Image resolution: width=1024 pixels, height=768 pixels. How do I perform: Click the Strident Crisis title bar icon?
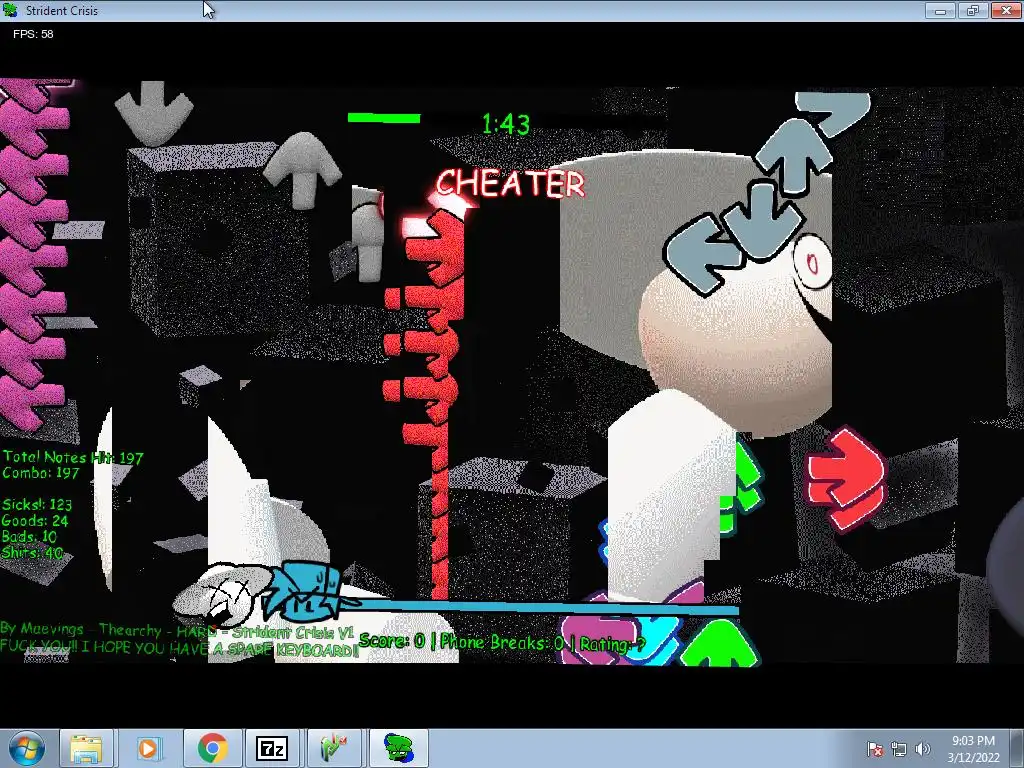coord(10,10)
